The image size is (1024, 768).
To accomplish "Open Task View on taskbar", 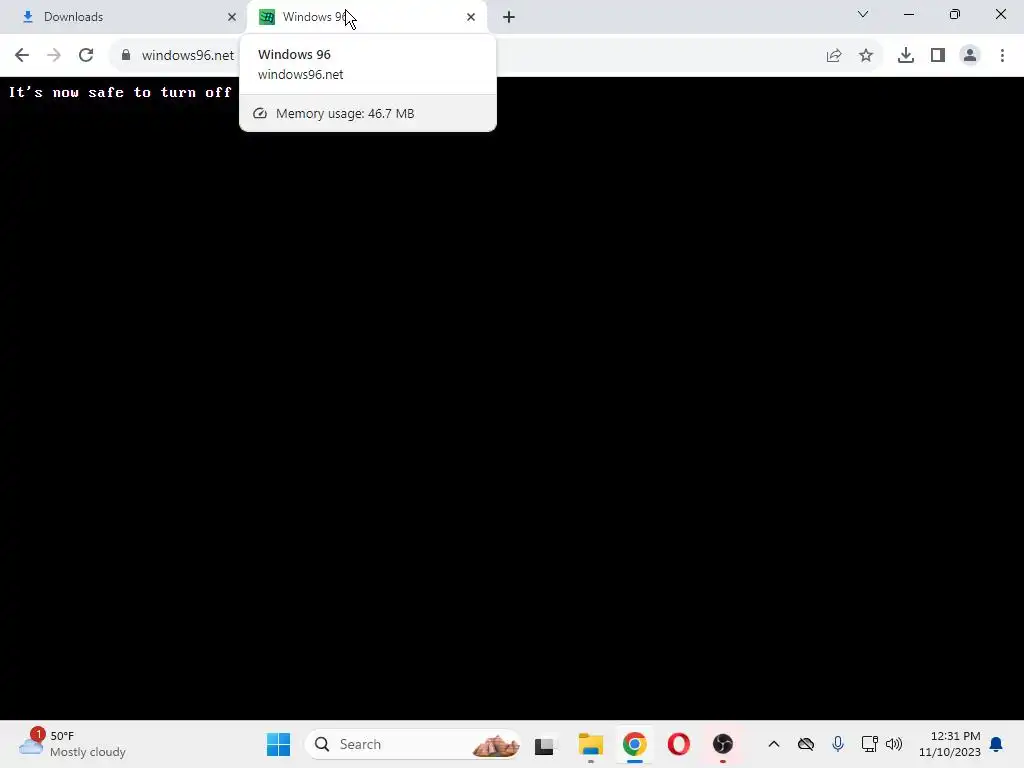I will coord(544,744).
